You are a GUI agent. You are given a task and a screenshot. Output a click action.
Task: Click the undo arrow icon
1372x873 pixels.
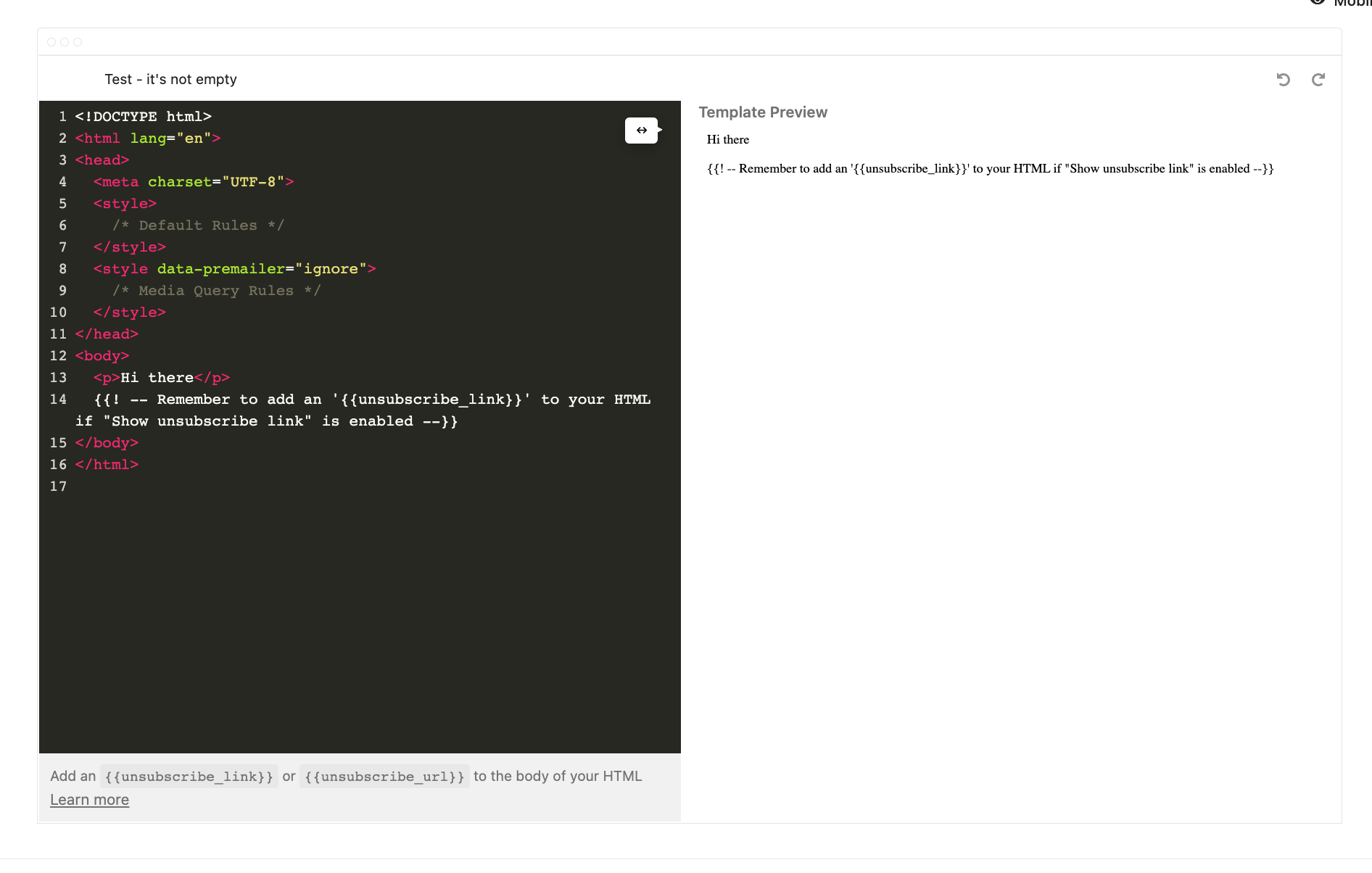[x=1283, y=80]
